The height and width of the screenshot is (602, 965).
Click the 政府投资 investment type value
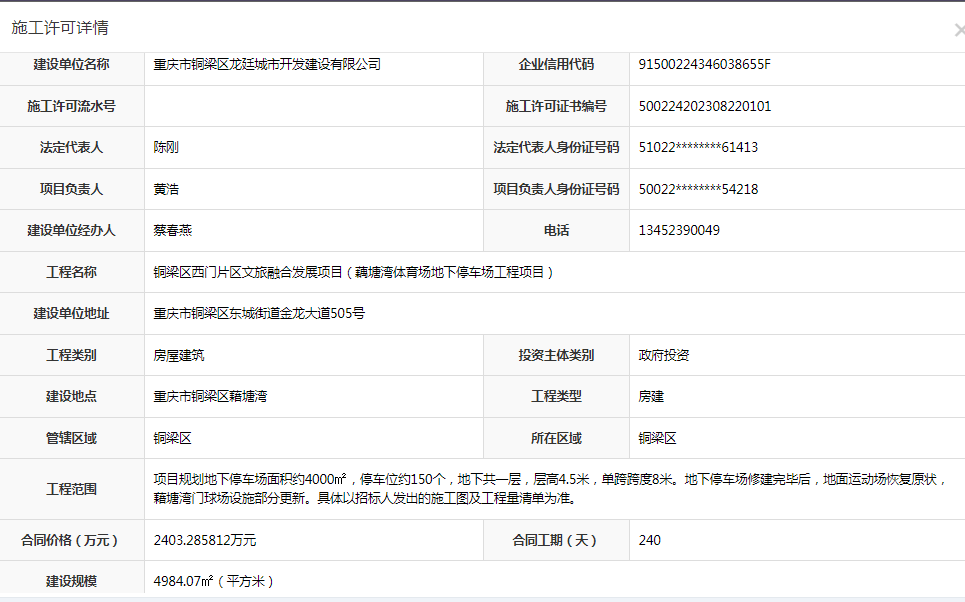[664, 355]
